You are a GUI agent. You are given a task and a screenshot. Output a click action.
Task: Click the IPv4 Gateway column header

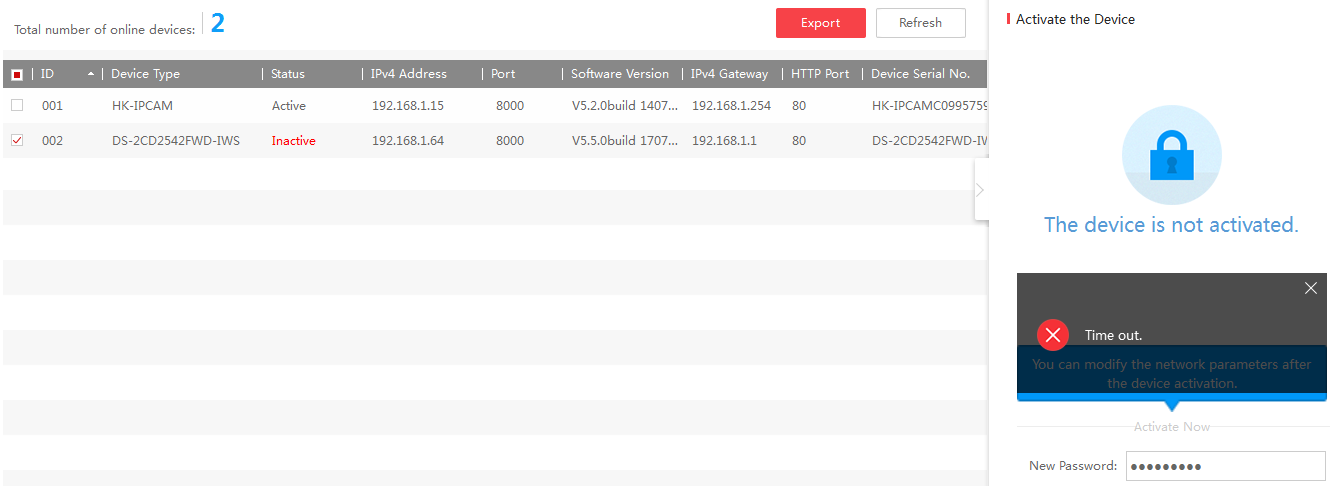[729, 74]
